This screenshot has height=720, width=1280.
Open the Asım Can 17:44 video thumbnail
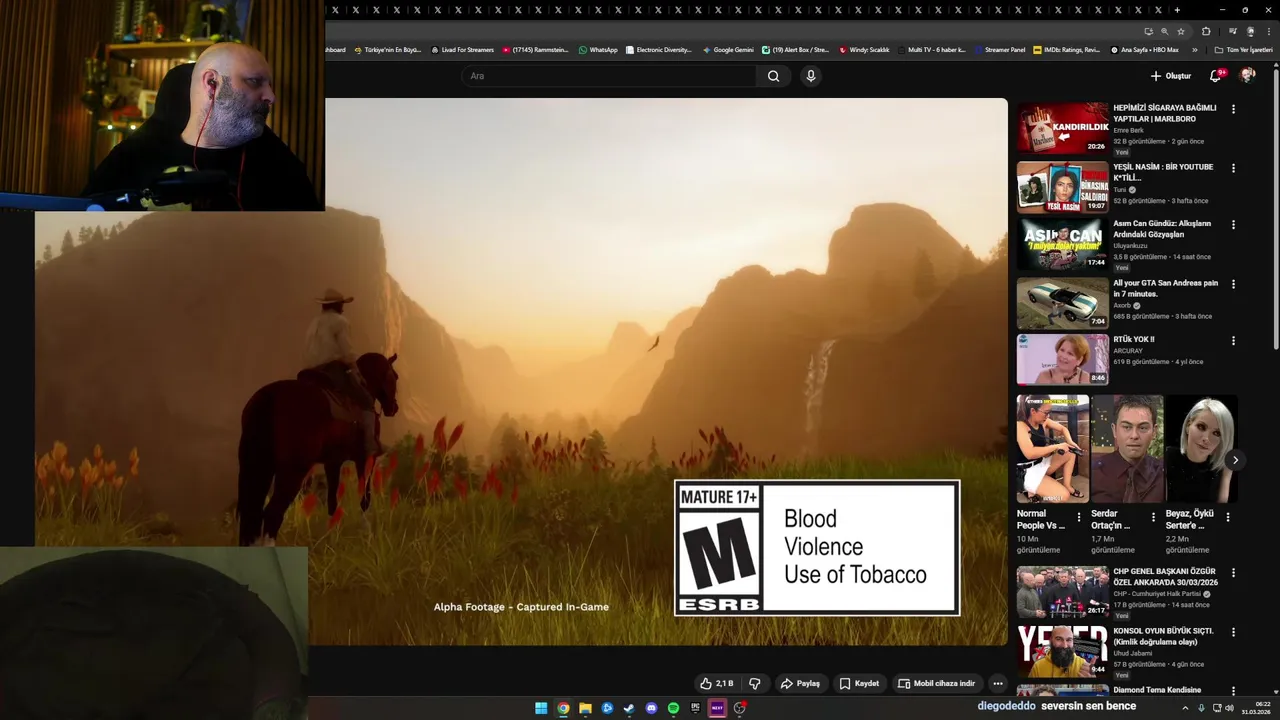[x=1063, y=243]
